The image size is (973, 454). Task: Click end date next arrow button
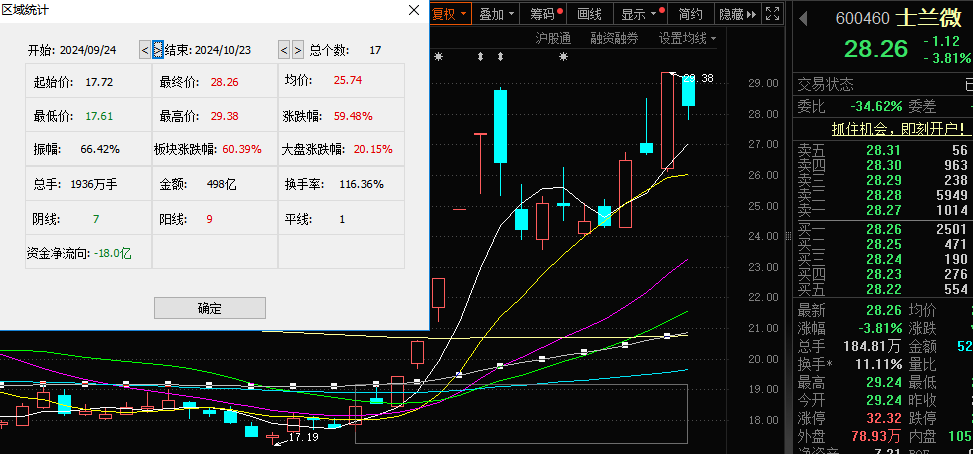[x=297, y=50]
